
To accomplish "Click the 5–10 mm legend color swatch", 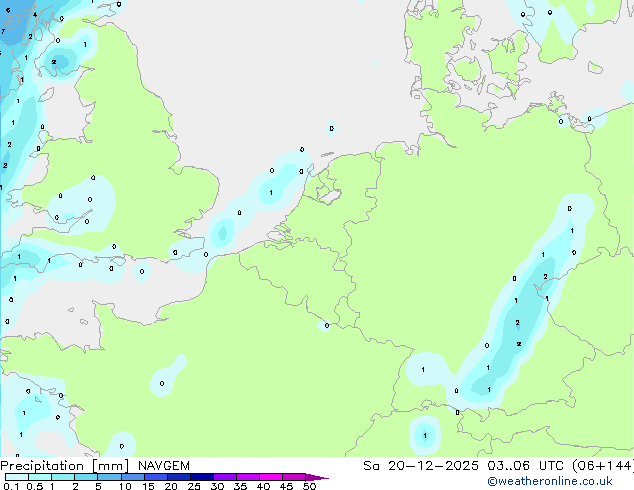I will 109,477.
